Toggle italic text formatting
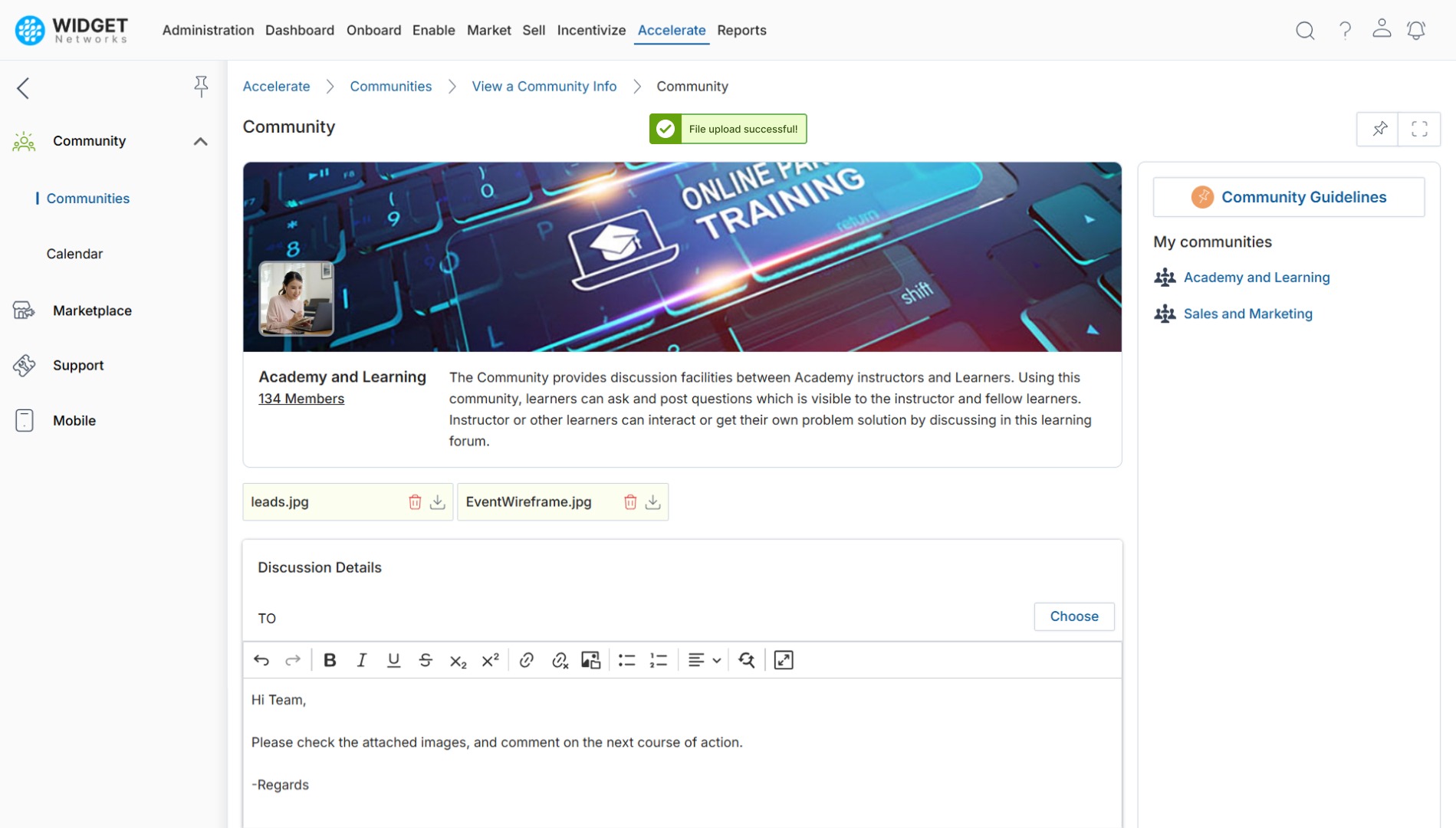 click(361, 660)
